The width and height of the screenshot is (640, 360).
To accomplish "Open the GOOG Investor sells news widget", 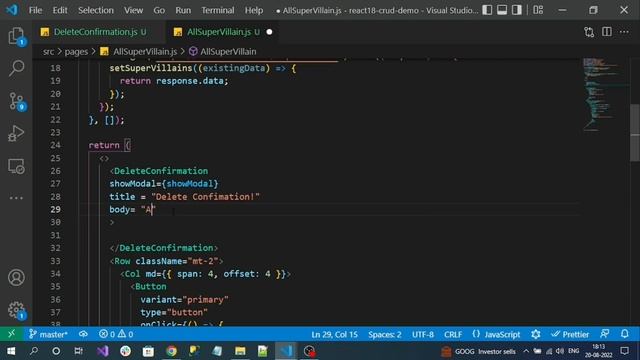I will (x=478, y=351).
